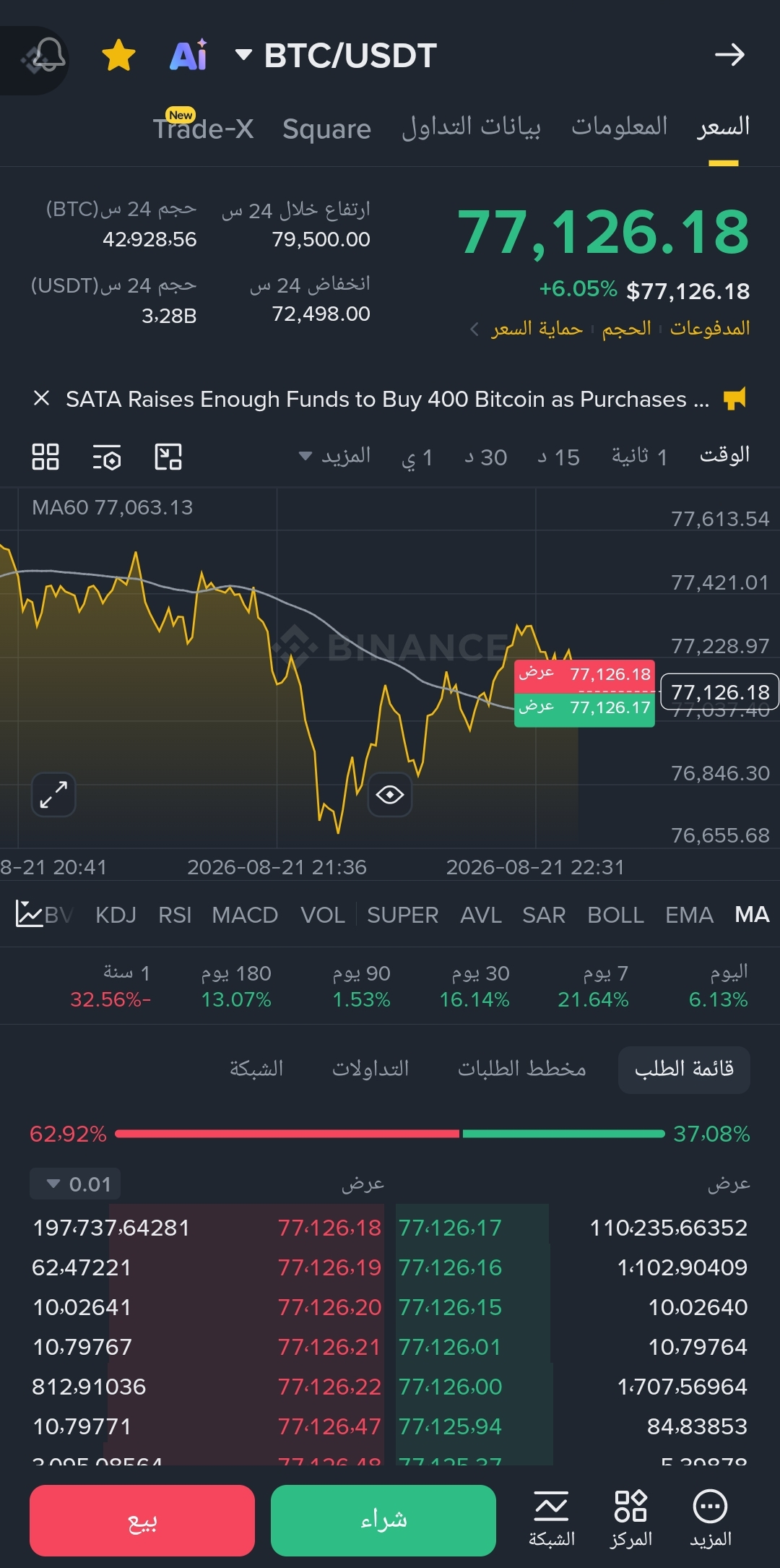Select the السعر tab
The image size is (780, 1568).
pyautogui.click(x=723, y=127)
